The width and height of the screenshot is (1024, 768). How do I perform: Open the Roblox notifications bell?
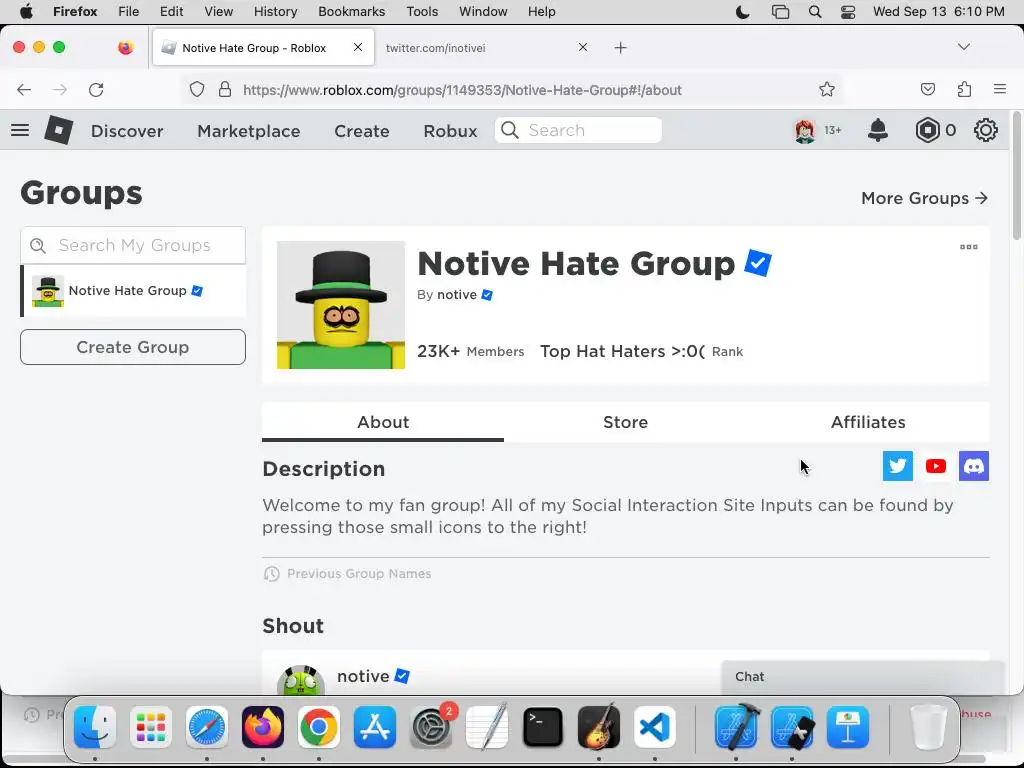878,131
